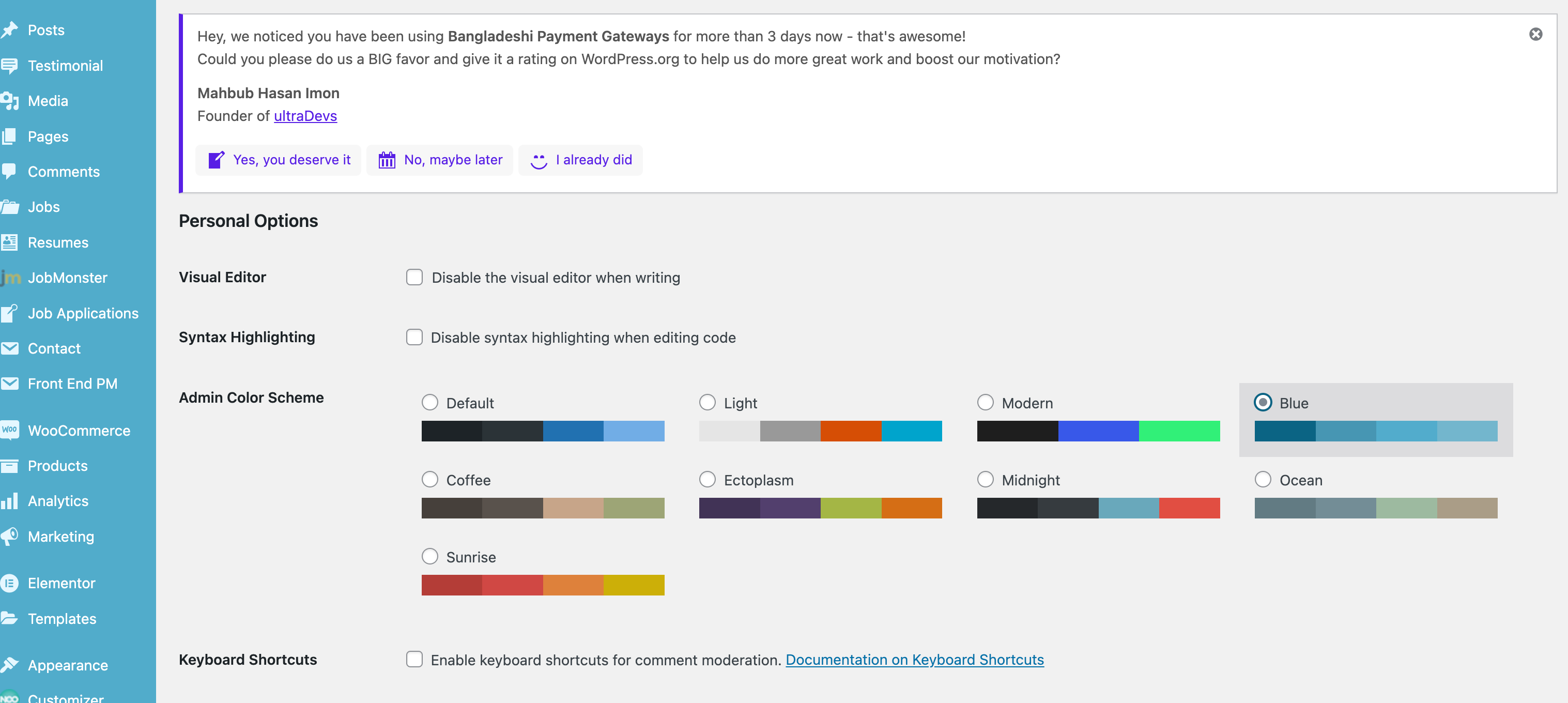Click the JobMonster icon in sidebar
Screen dimensions: 1568x703
tap(11, 277)
